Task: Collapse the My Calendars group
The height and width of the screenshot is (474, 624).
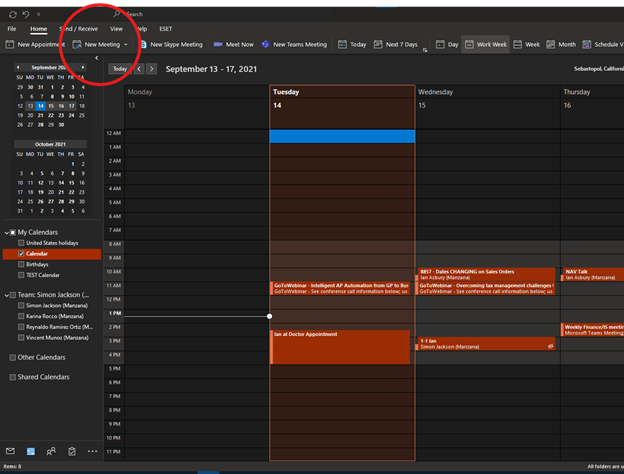Action: 6,232
